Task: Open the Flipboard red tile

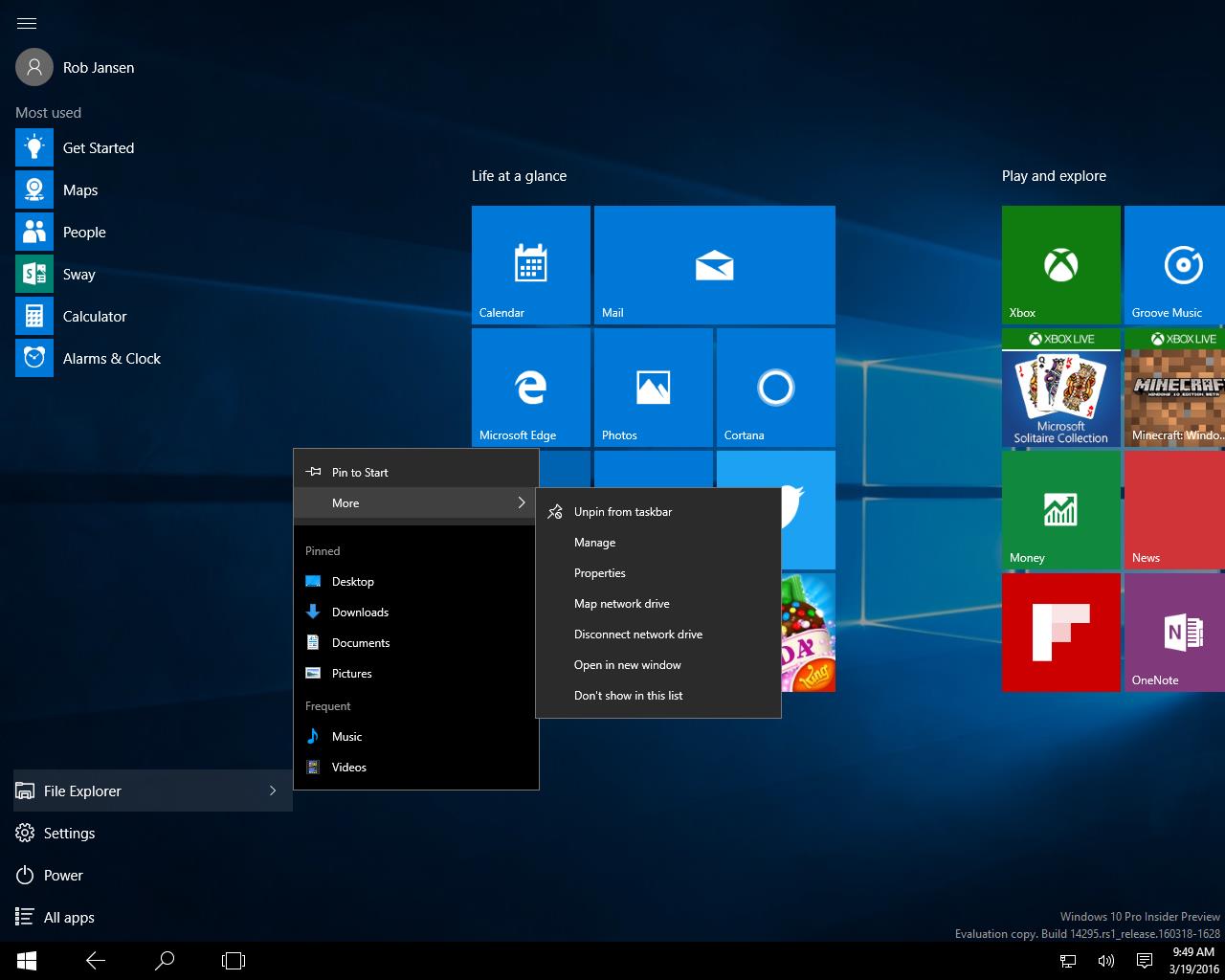Action: [x=1061, y=633]
